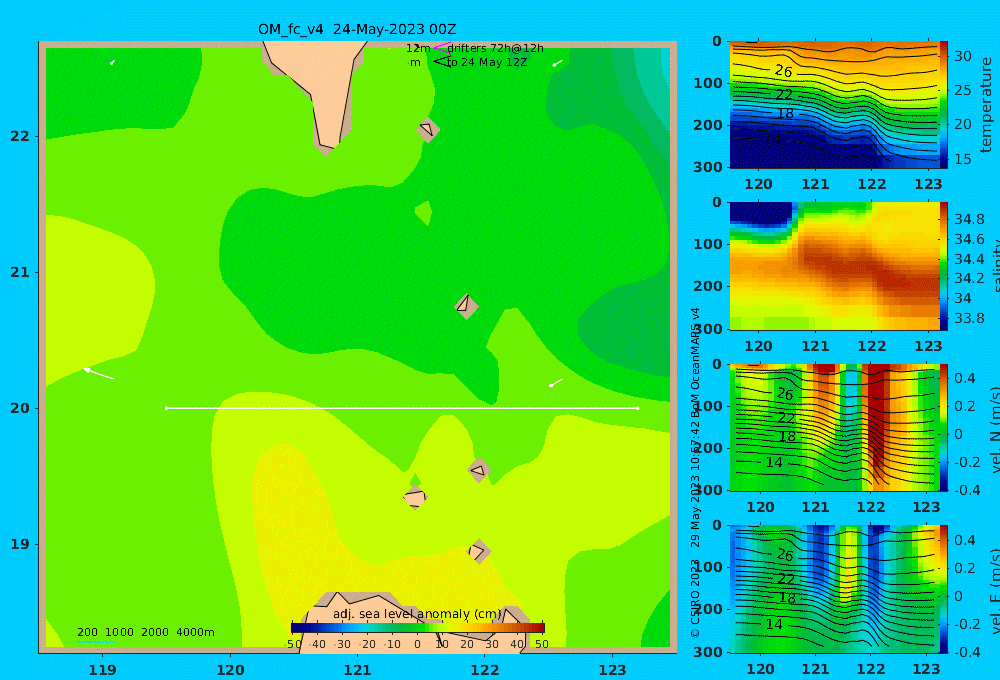The height and width of the screenshot is (680, 1000).
Task: Click the white drifter arrow near 119E 20.3N
Action: point(99,373)
